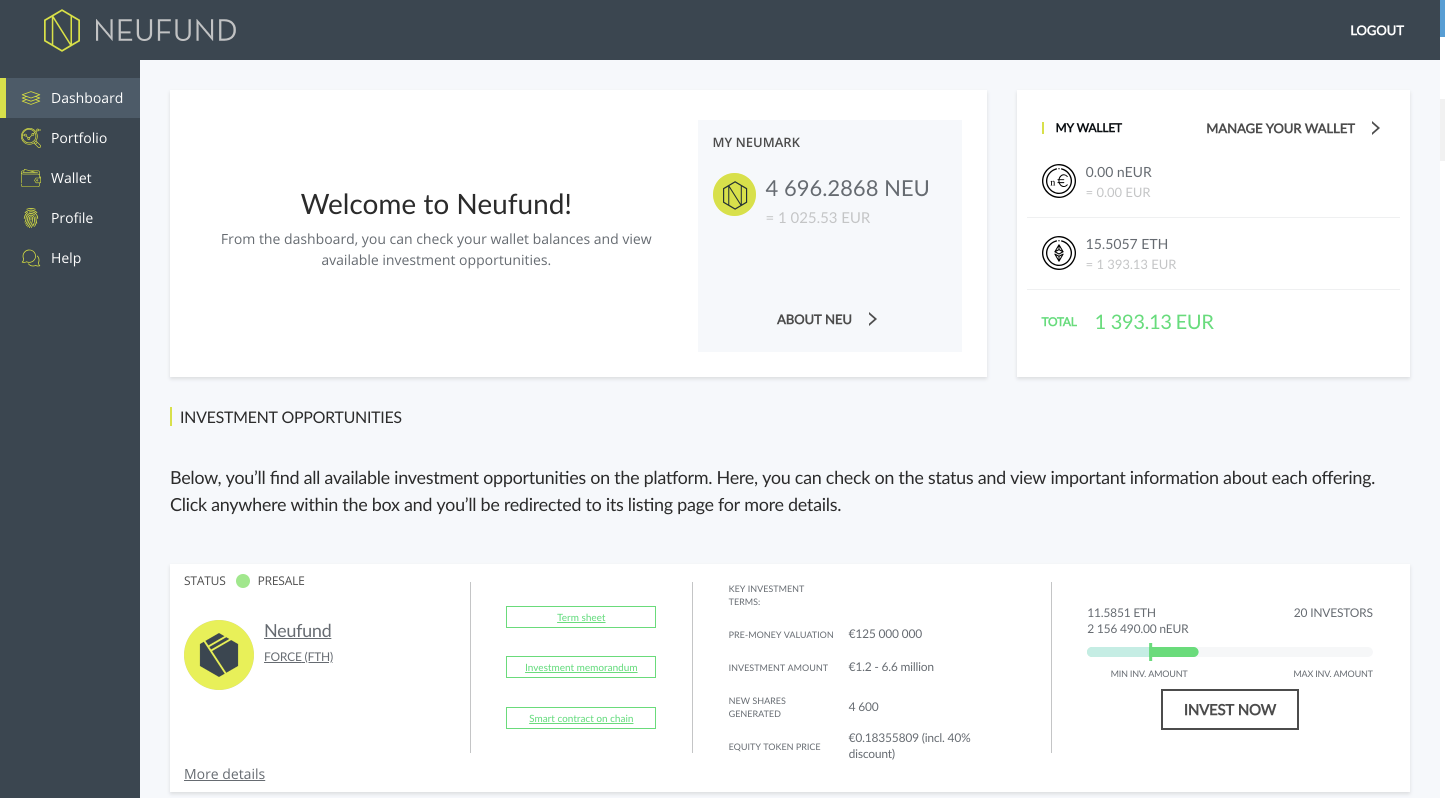Click the Neufund hexagon logo in header

tap(61, 30)
